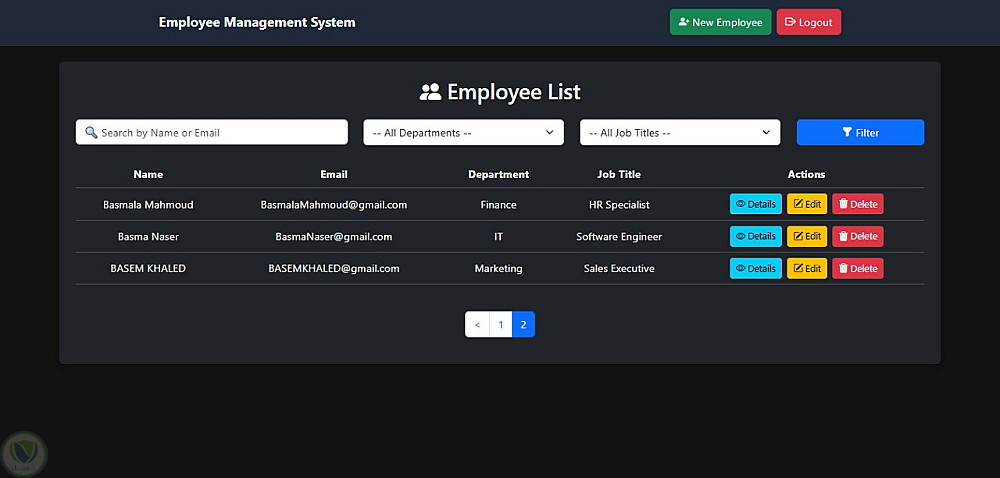This screenshot has height=478, width=1000.
Task: Go to page 1 in pagination
Action: [501, 324]
